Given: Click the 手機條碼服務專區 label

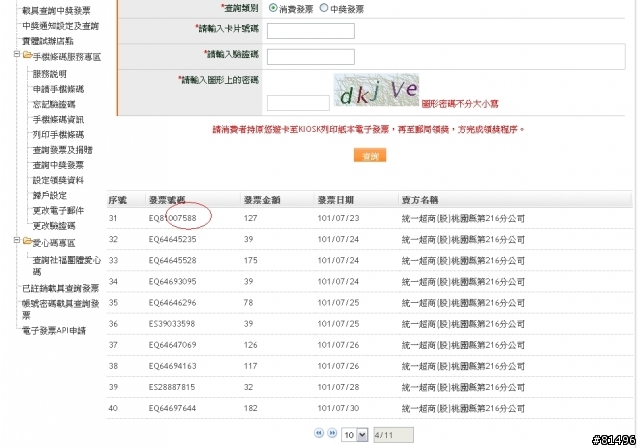Looking at the screenshot, I should (67, 57).
